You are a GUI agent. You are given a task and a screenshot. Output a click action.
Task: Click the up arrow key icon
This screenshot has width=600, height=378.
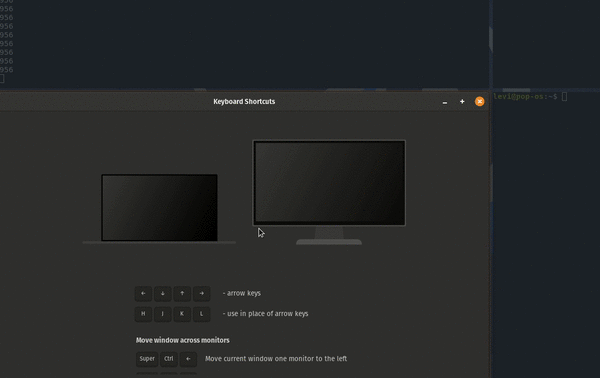(182, 293)
